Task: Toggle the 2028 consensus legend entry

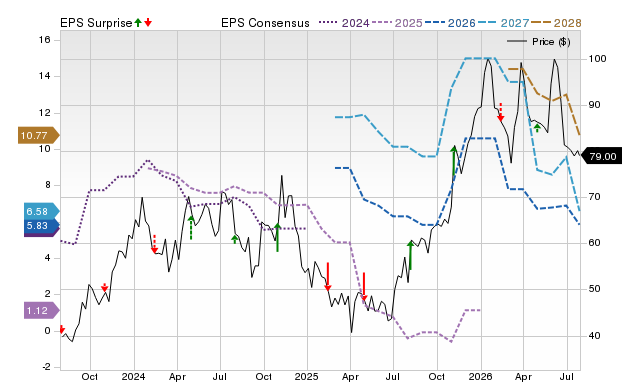Action: (x=556, y=23)
